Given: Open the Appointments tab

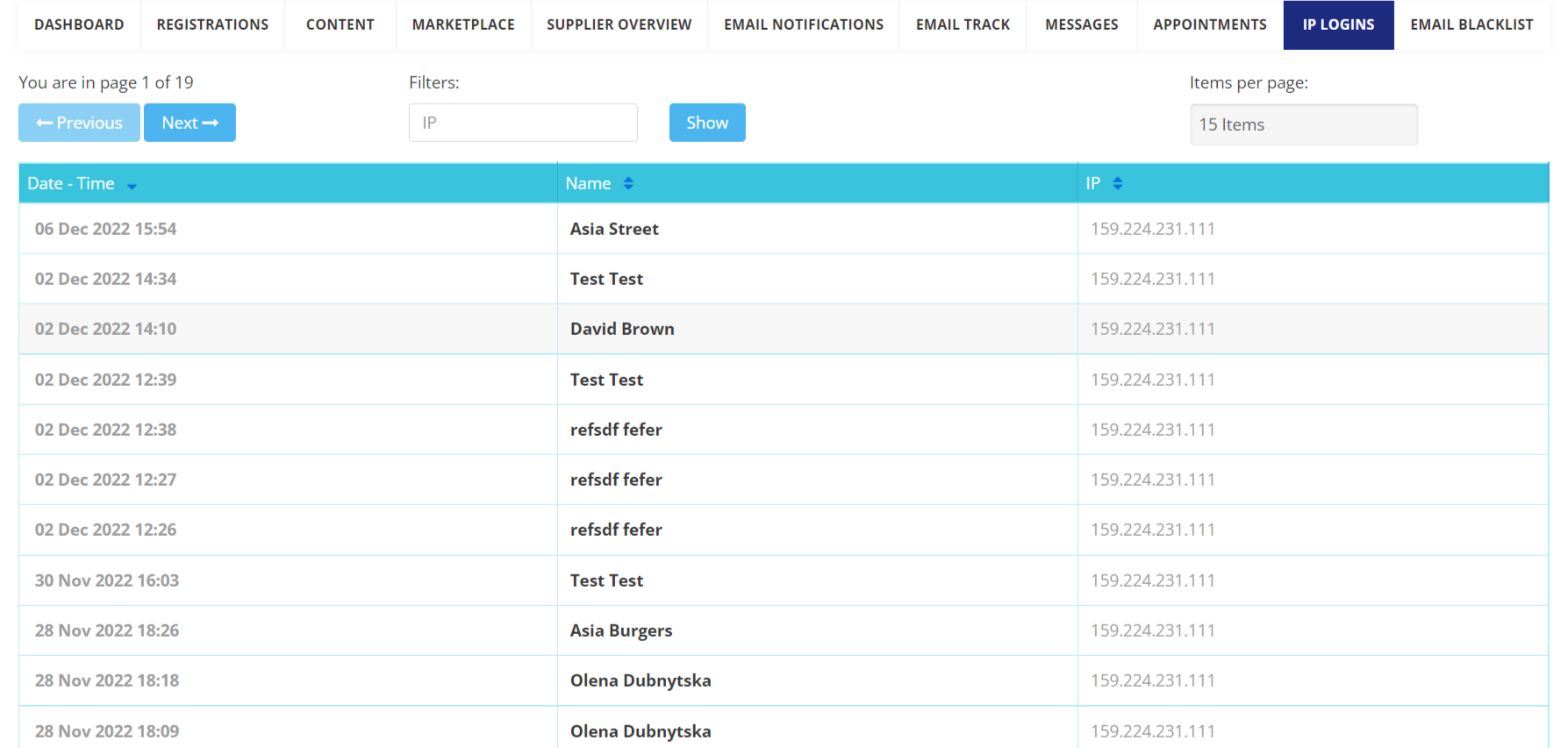Looking at the screenshot, I should 1210,25.
